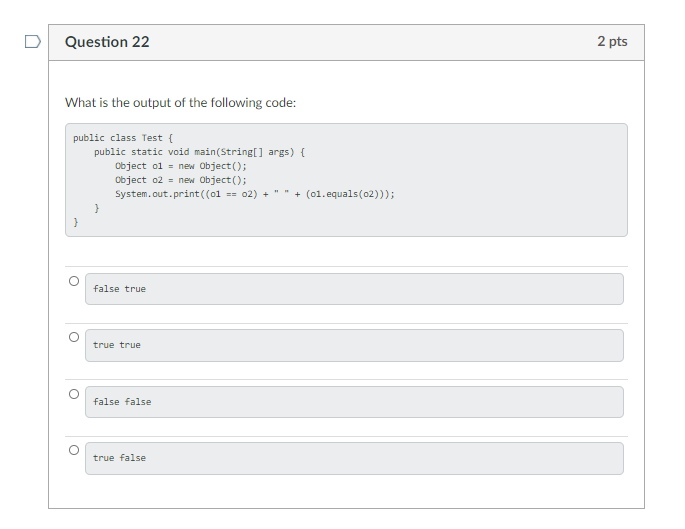Viewport: 685px width, 529px height.
Task: Click the "false true" answer text box
Action: tap(354, 289)
